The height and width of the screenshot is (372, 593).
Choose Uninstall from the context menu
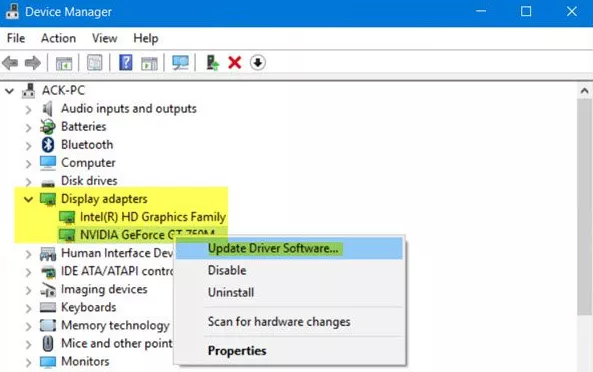coord(289,292)
